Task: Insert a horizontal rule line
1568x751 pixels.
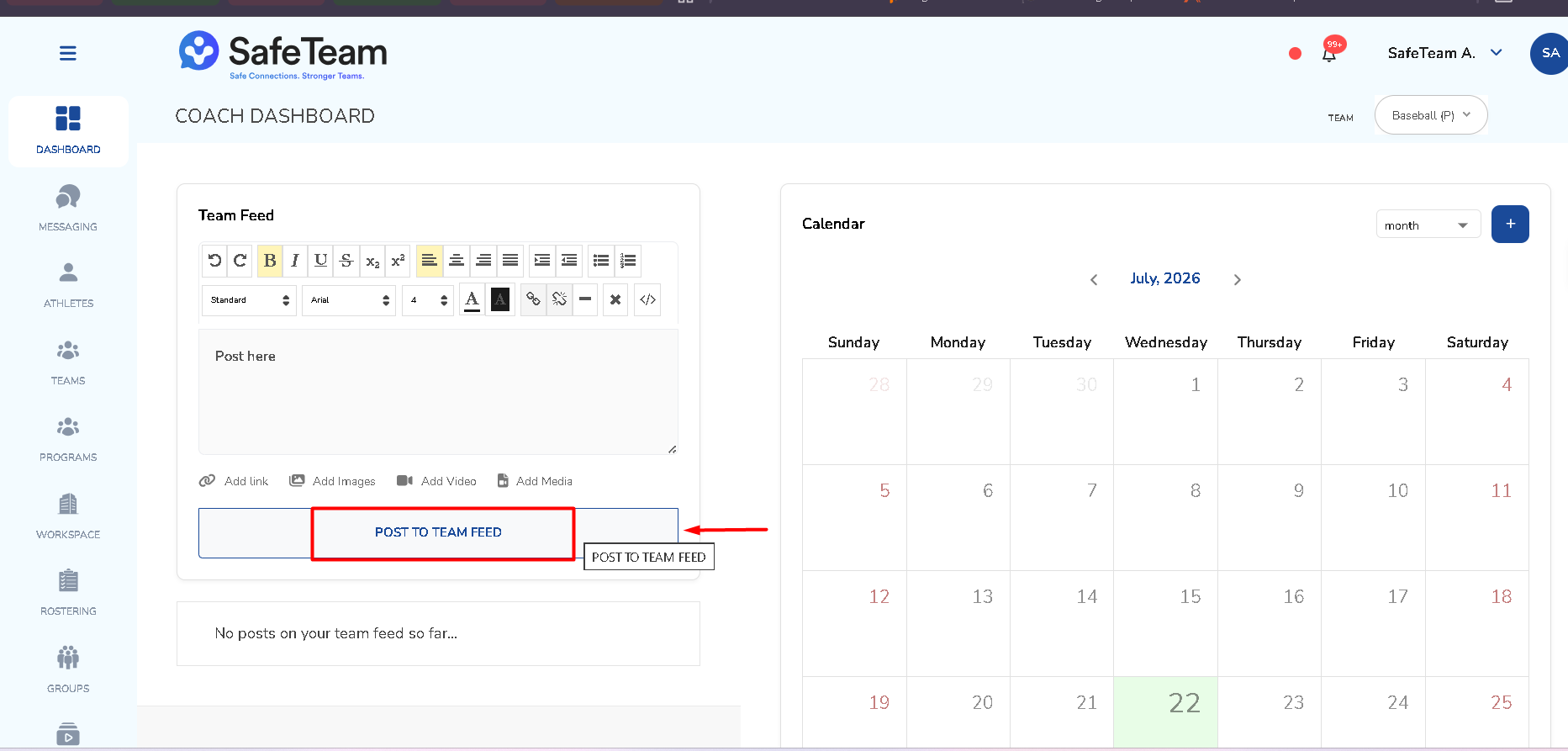Action: (585, 300)
